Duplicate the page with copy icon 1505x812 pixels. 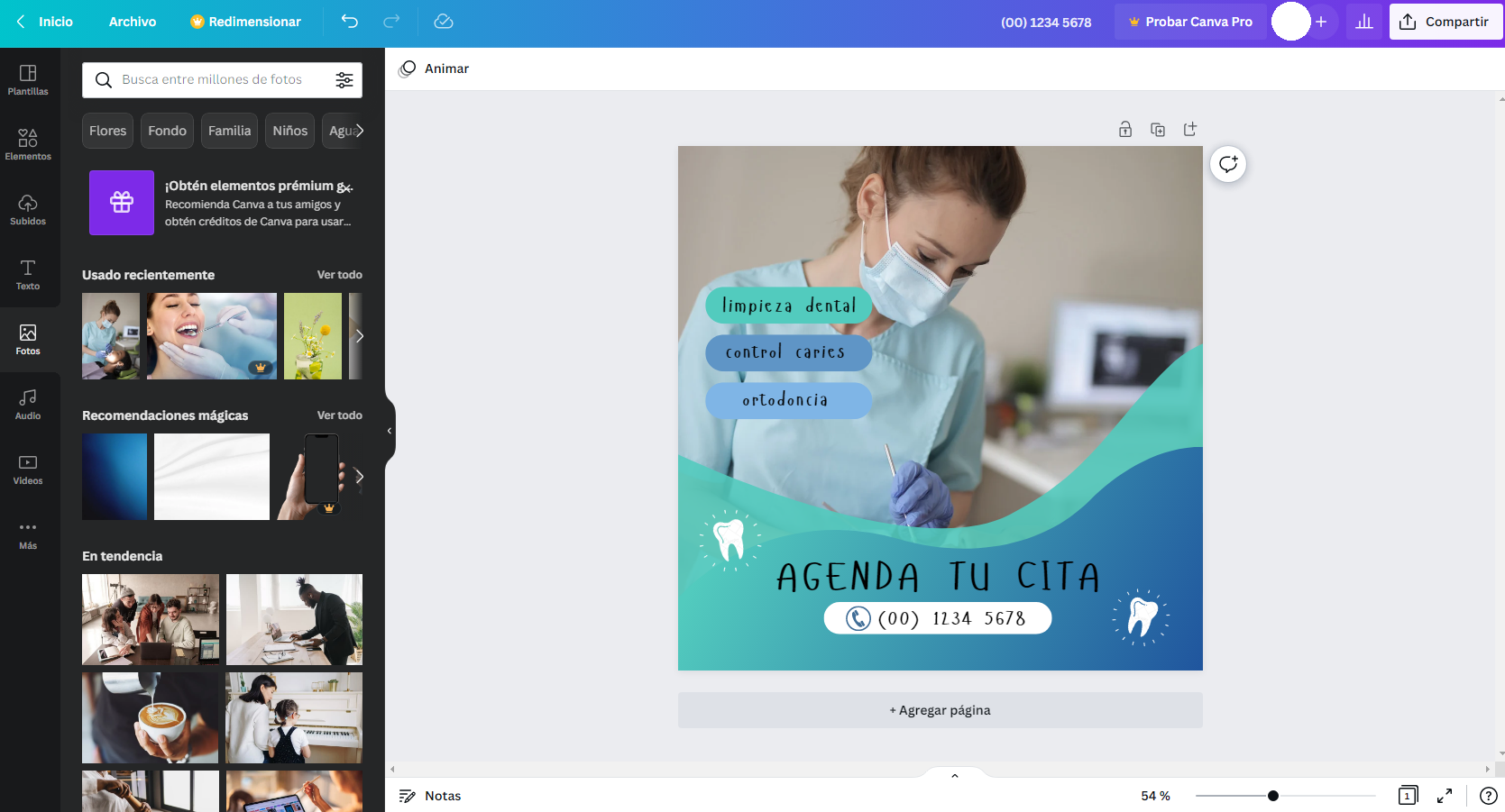pos(1158,130)
